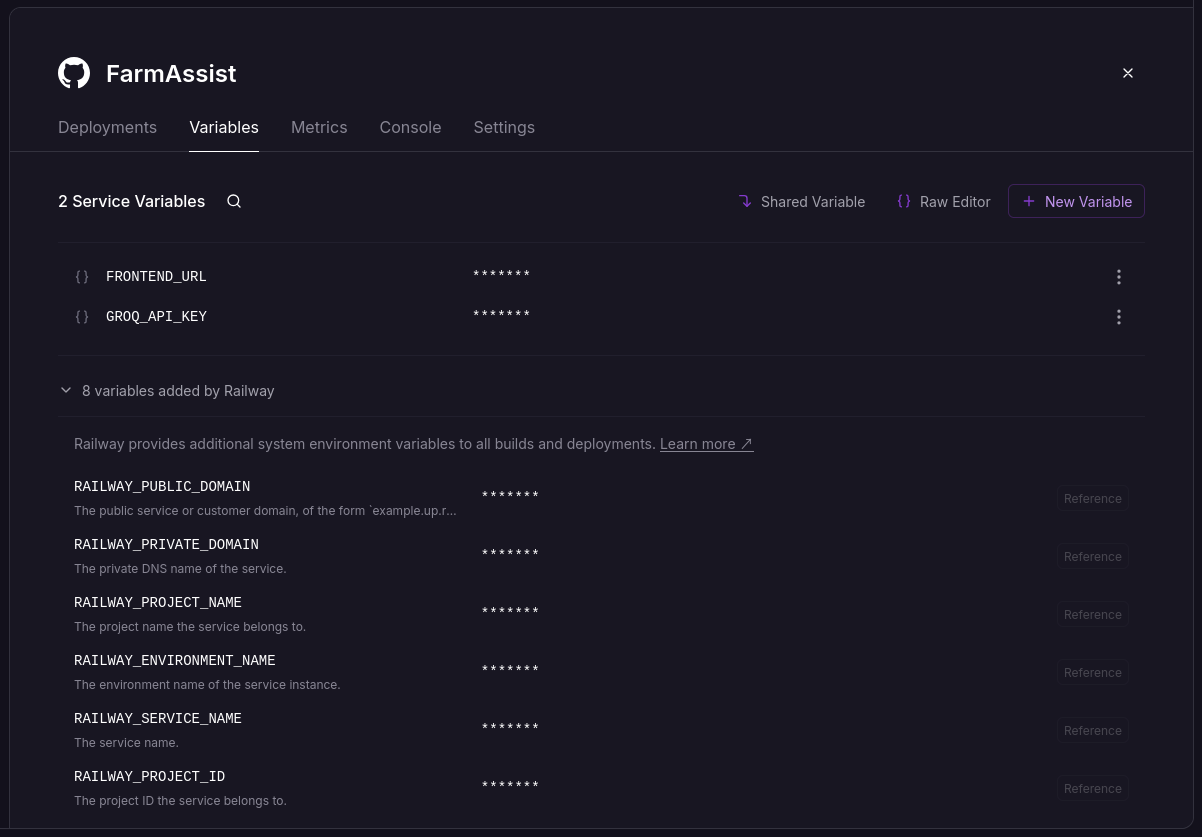Open the Raw Editor
This screenshot has width=1202, height=837.
pos(943,201)
